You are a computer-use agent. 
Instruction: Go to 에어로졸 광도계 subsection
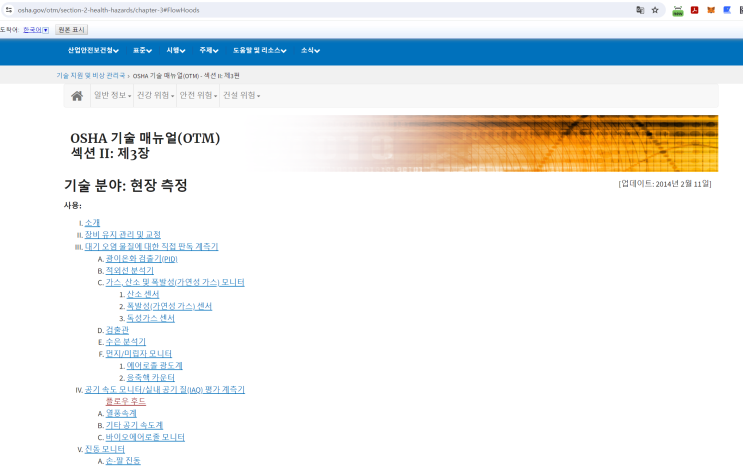(x=154, y=366)
